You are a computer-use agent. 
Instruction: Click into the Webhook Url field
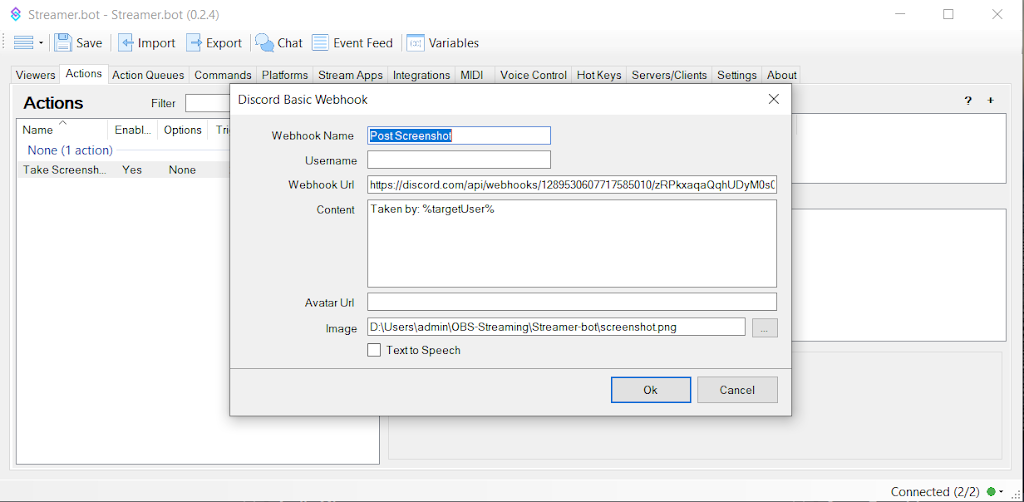[571, 185]
